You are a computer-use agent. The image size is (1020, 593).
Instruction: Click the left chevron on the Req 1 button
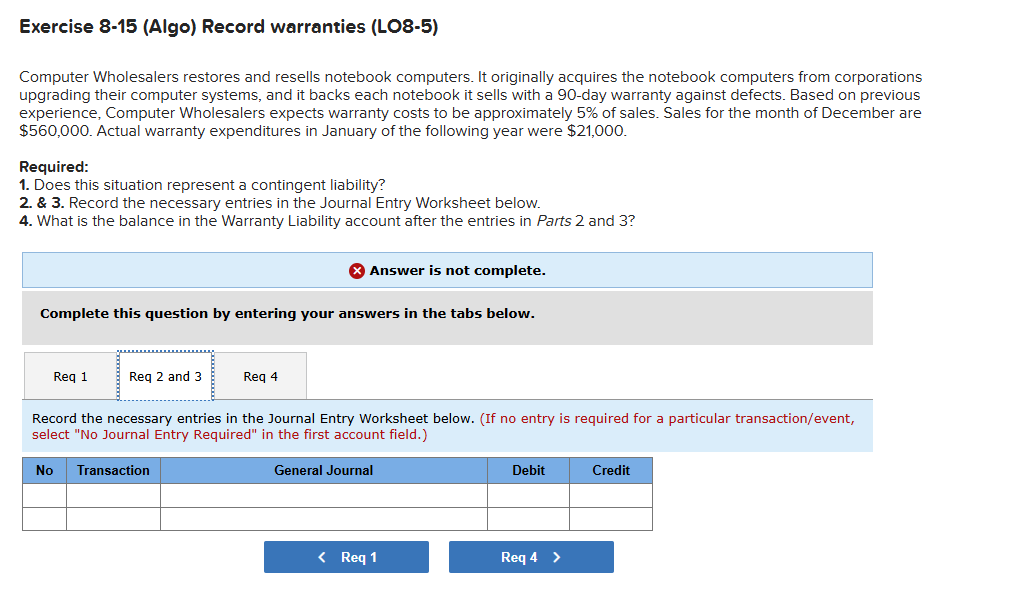[x=320, y=556]
